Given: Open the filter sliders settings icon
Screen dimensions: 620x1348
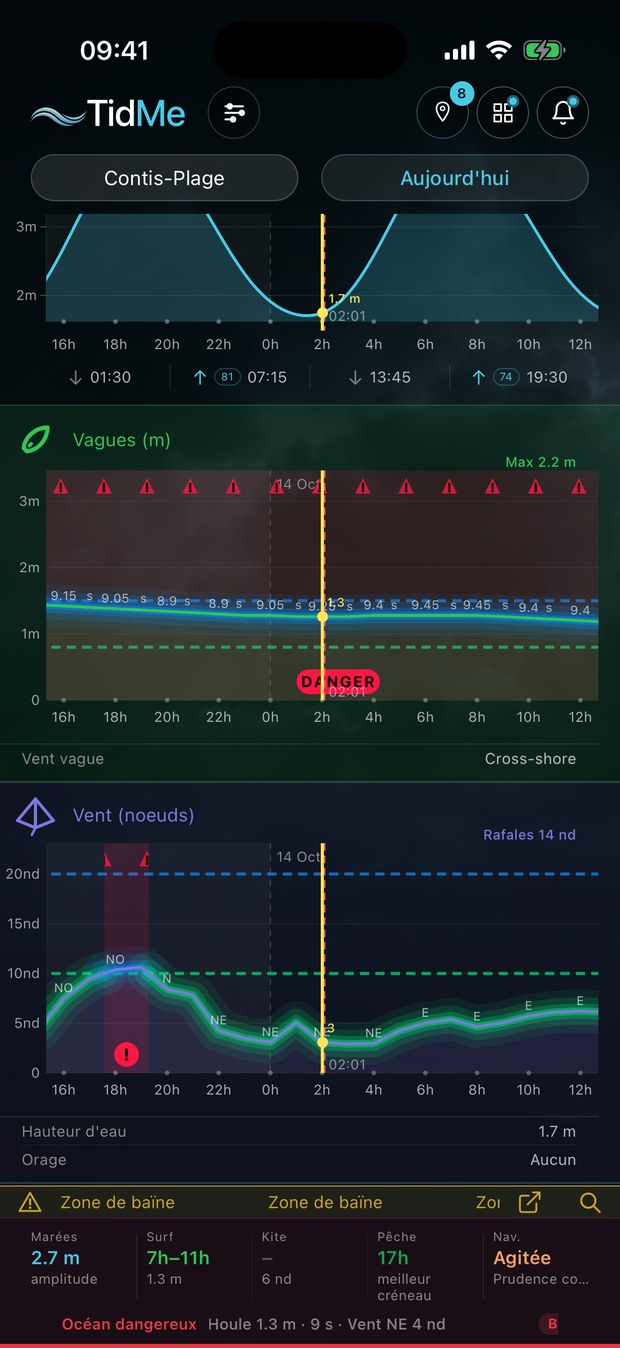Looking at the screenshot, I should pyautogui.click(x=234, y=113).
